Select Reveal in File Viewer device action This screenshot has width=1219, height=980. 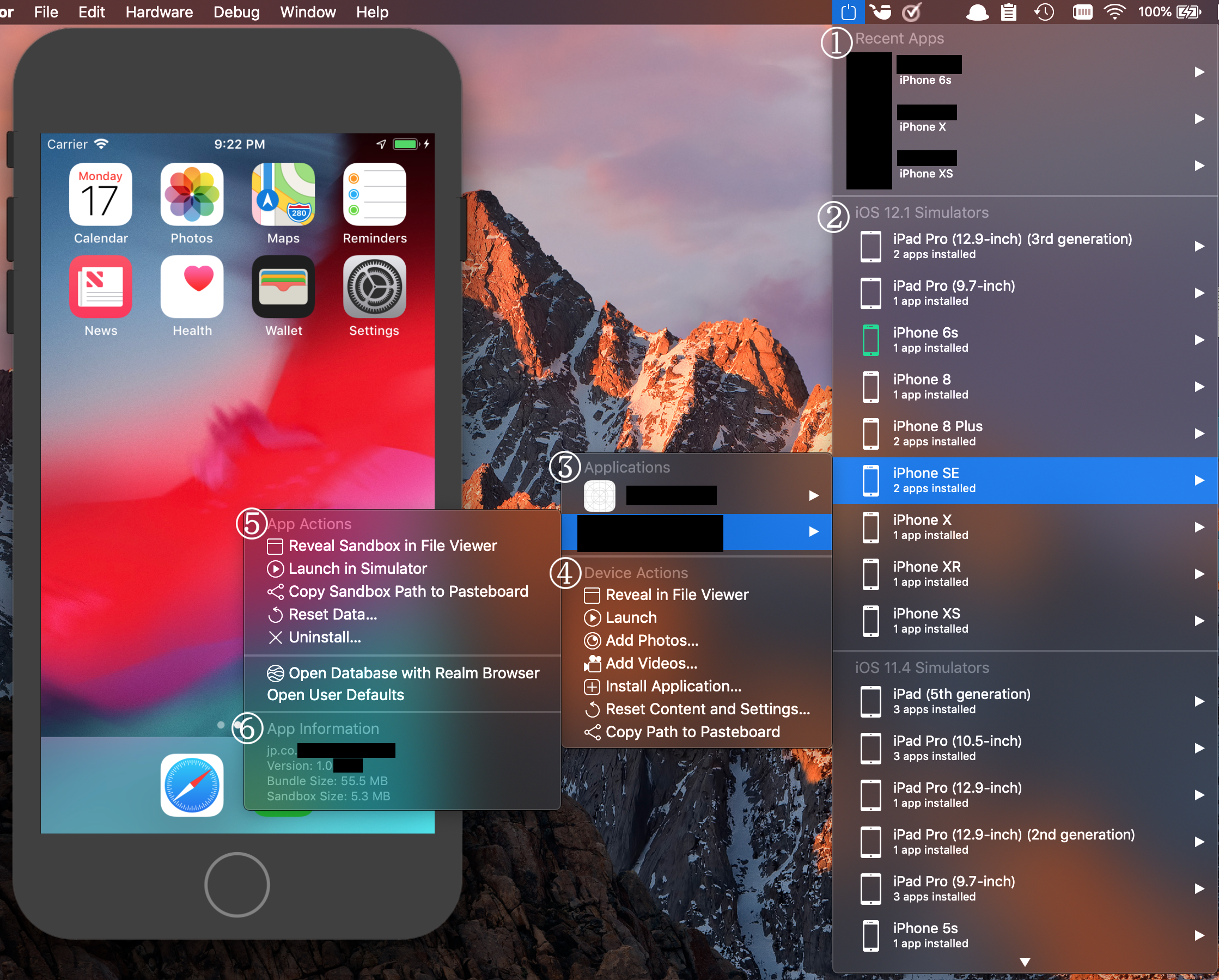coord(697,595)
